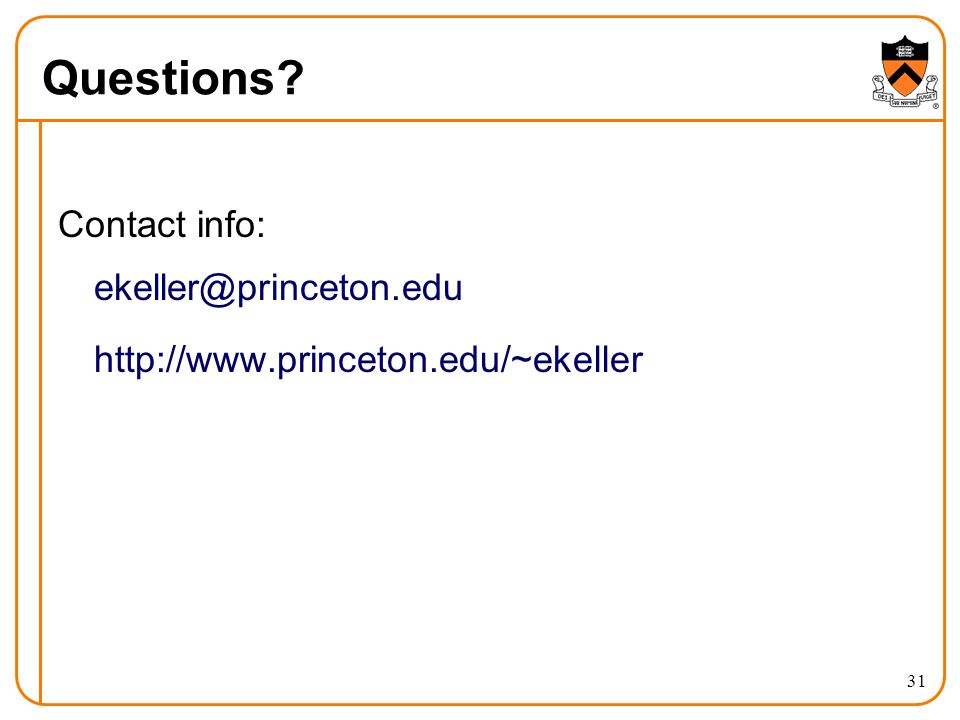
Task: Click the motto ribbon beneath the shield
Action: point(906,95)
